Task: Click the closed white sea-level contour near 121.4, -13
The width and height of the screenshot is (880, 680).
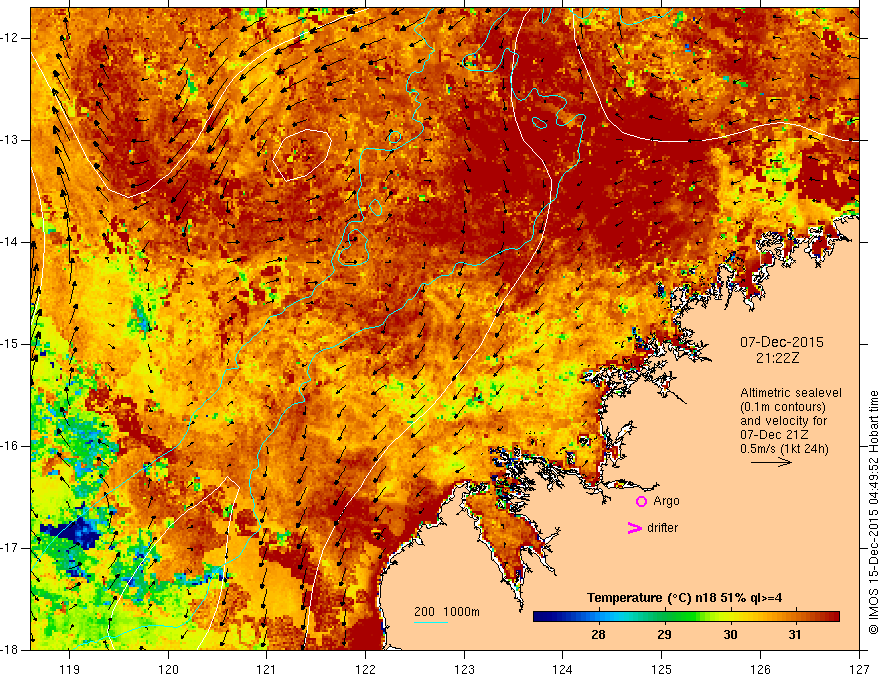Action: click(302, 155)
